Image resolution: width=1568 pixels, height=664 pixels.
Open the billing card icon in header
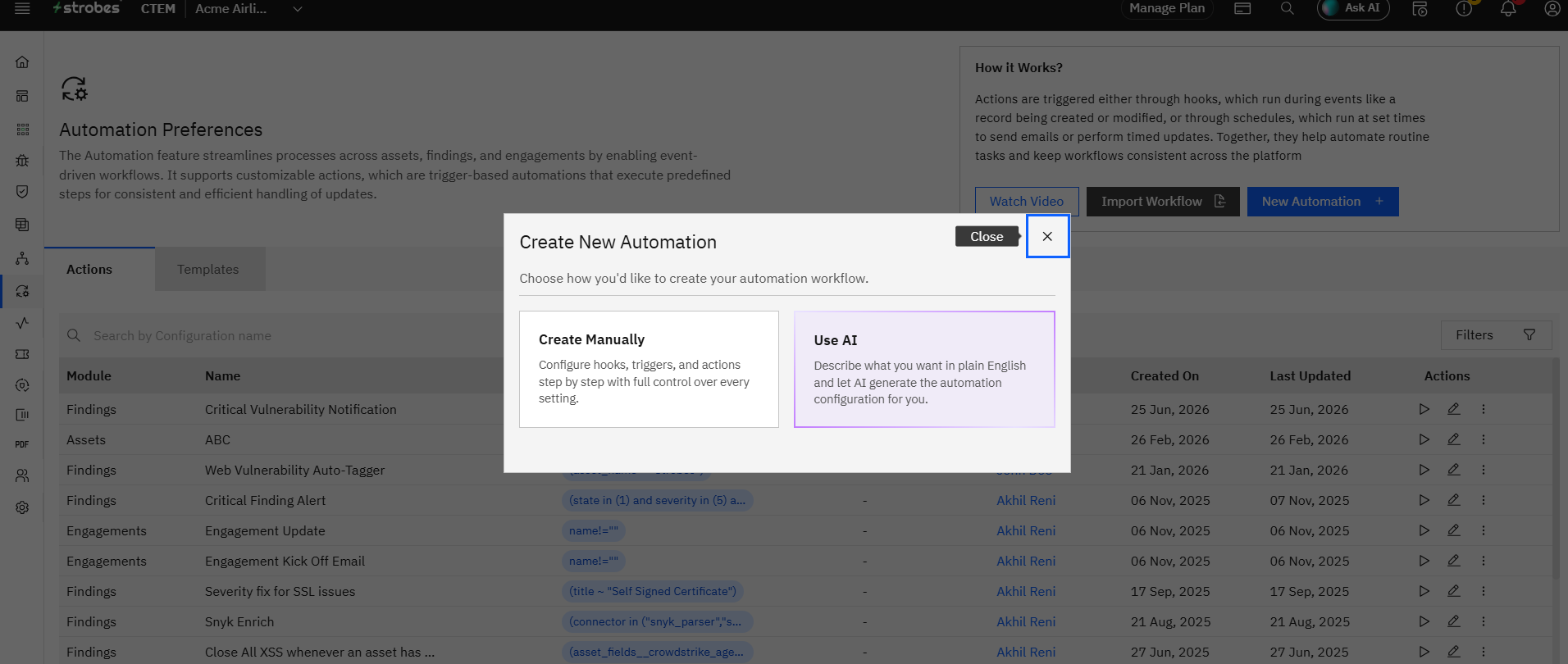pos(1242,8)
